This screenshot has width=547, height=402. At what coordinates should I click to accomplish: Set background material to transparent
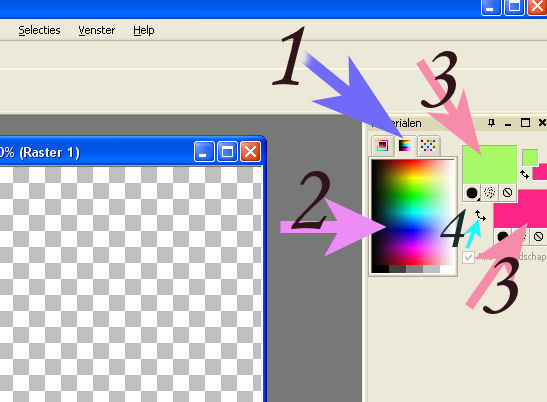[x=538, y=237]
